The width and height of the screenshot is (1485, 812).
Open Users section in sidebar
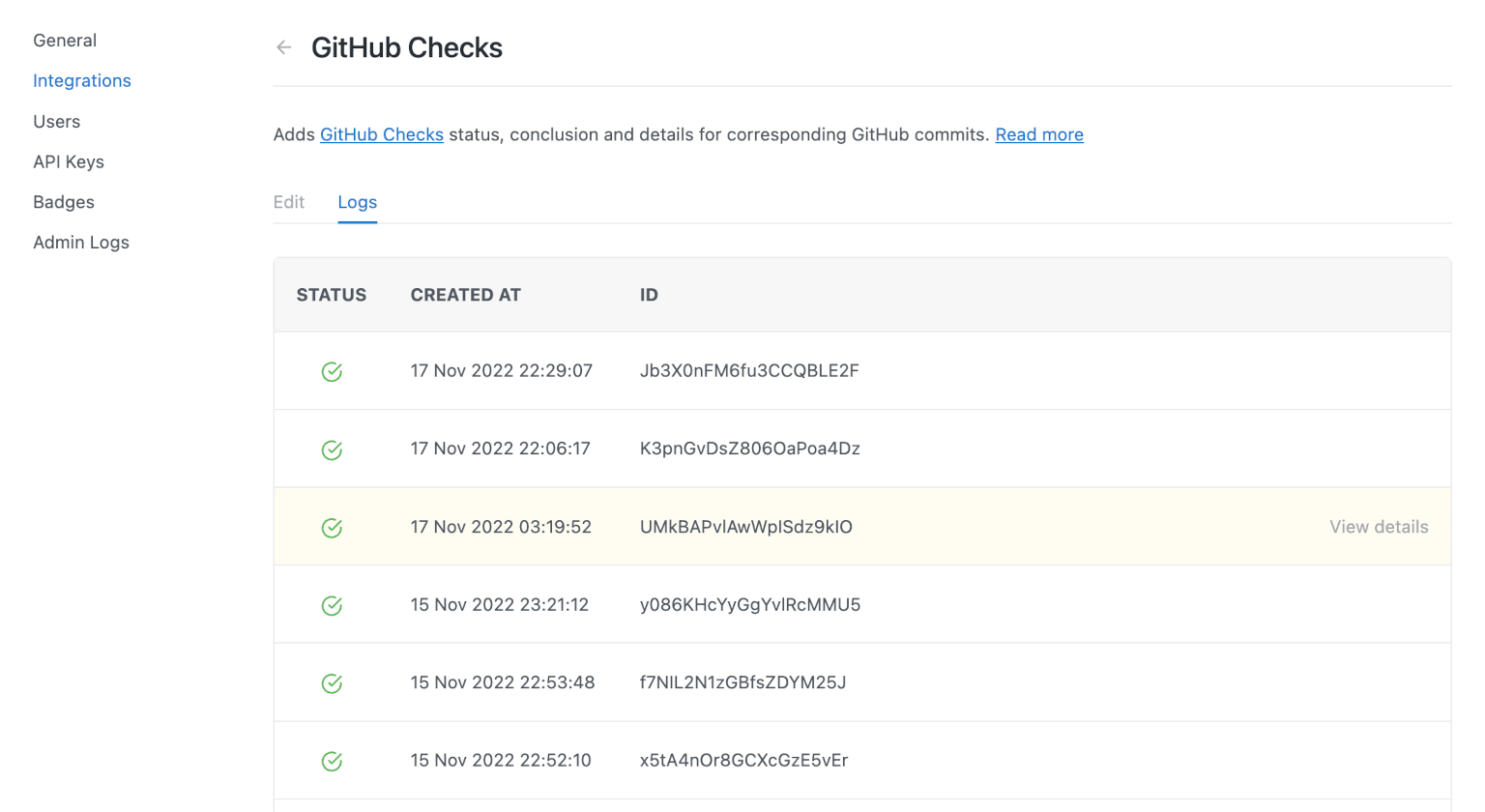(x=57, y=122)
